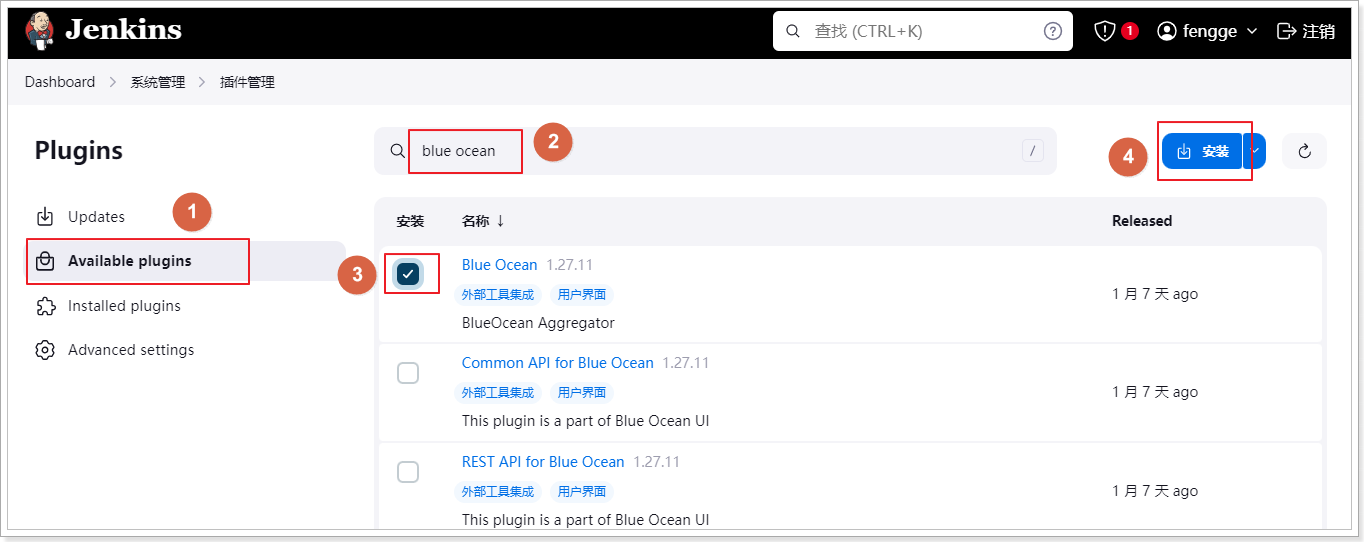Image resolution: width=1364 pixels, height=542 pixels.
Task: Check the Common API for Blue Ocean checkbox
Action: click(x=408, y=373)
